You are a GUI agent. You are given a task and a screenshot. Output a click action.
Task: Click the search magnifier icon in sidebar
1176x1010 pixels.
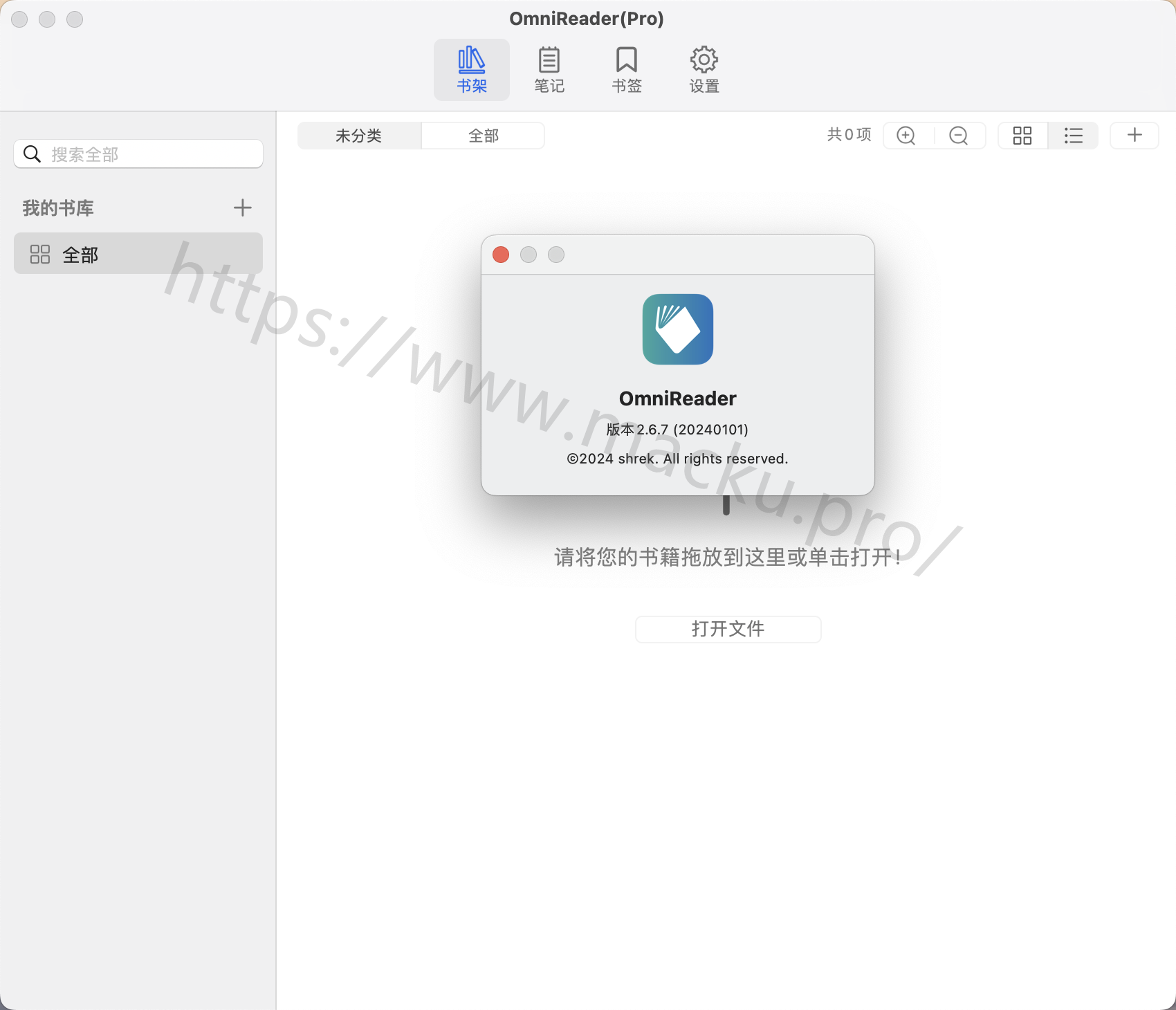[32, 154]
